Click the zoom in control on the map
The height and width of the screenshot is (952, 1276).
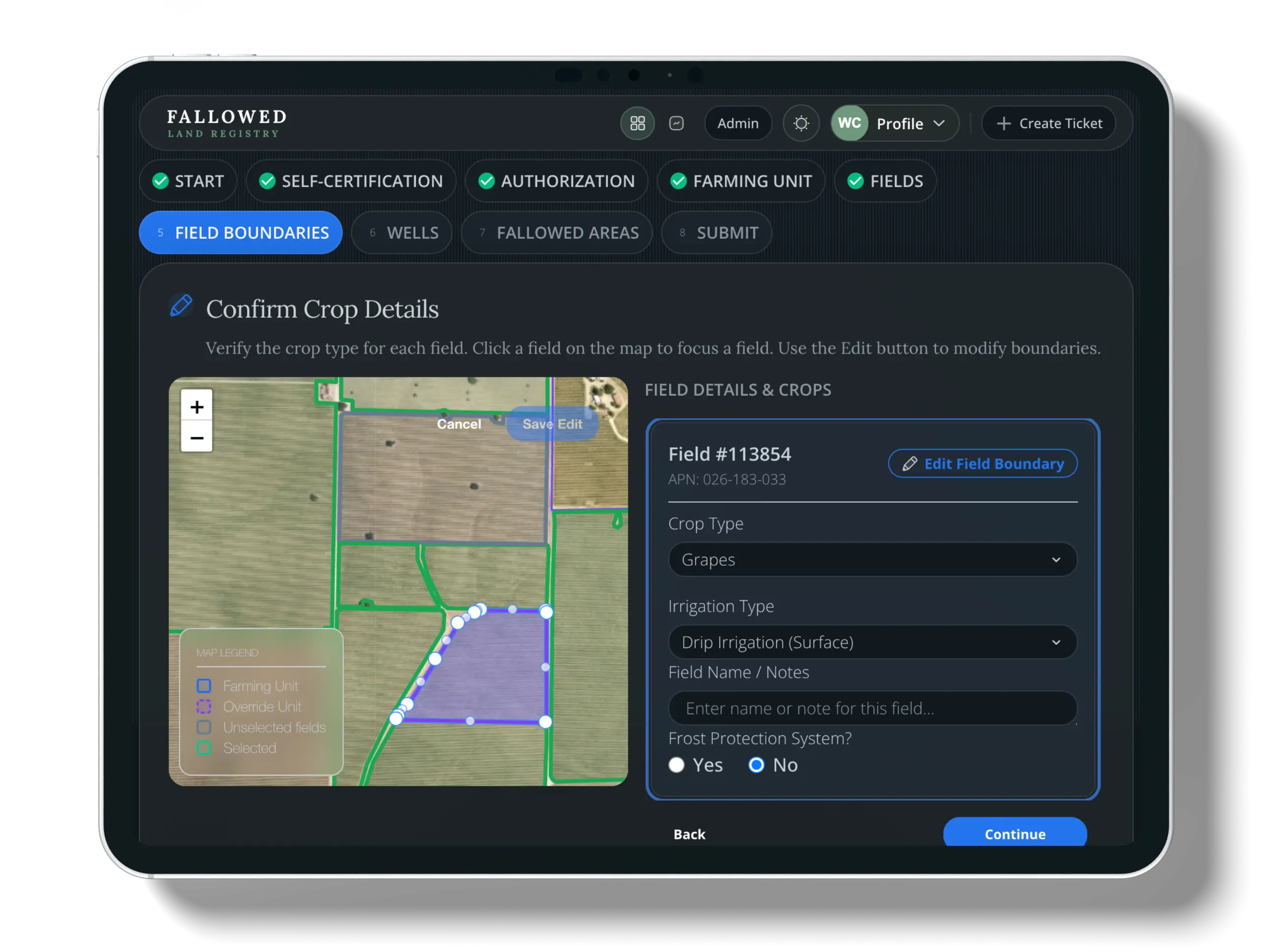(196, 407)
